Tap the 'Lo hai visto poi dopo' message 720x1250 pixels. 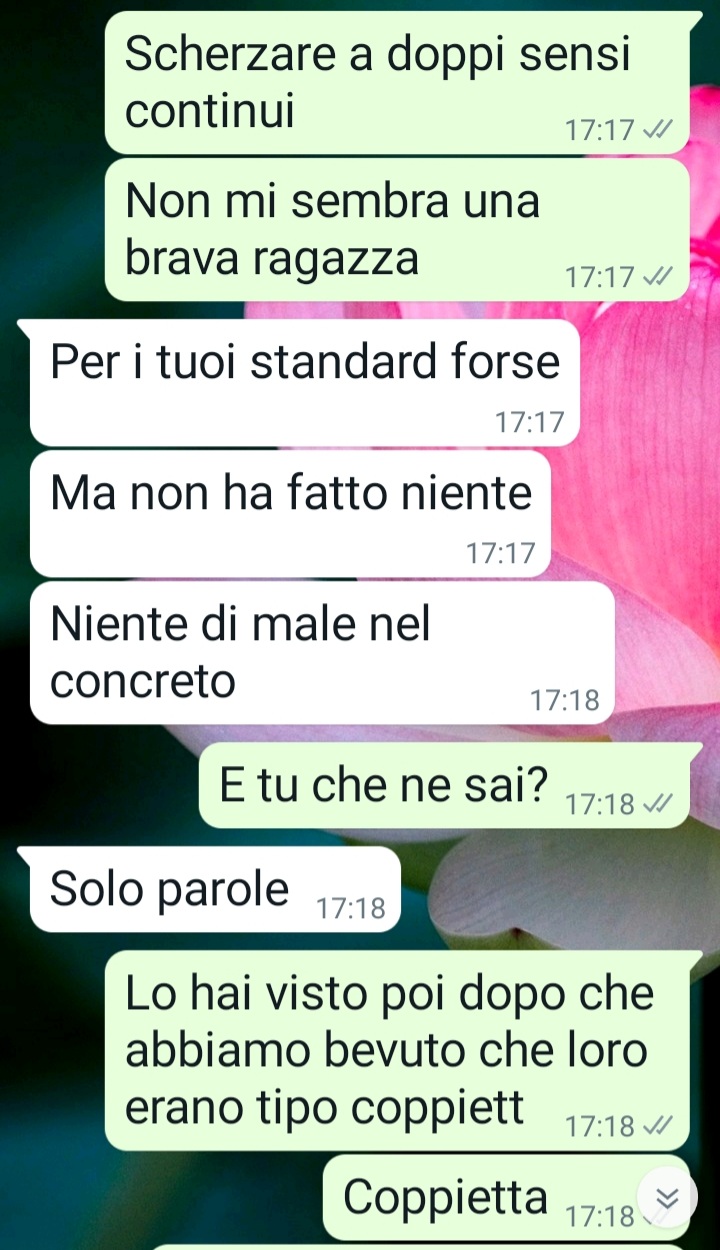click(x=397, y=1050)
